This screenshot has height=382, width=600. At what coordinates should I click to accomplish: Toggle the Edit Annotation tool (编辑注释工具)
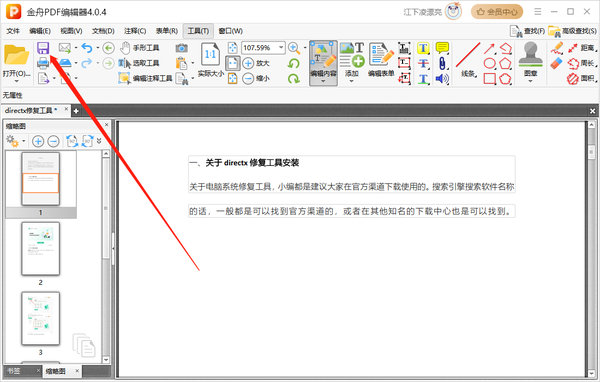[x=145, y=78]
